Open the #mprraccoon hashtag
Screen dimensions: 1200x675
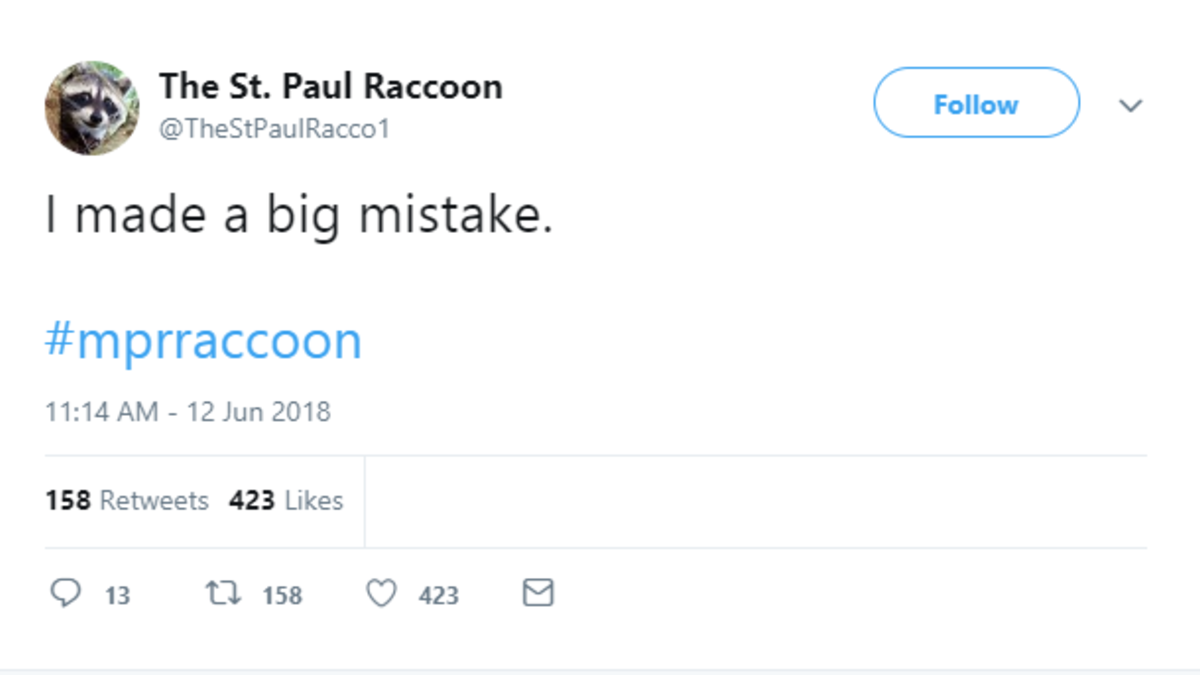pos(203,341)
